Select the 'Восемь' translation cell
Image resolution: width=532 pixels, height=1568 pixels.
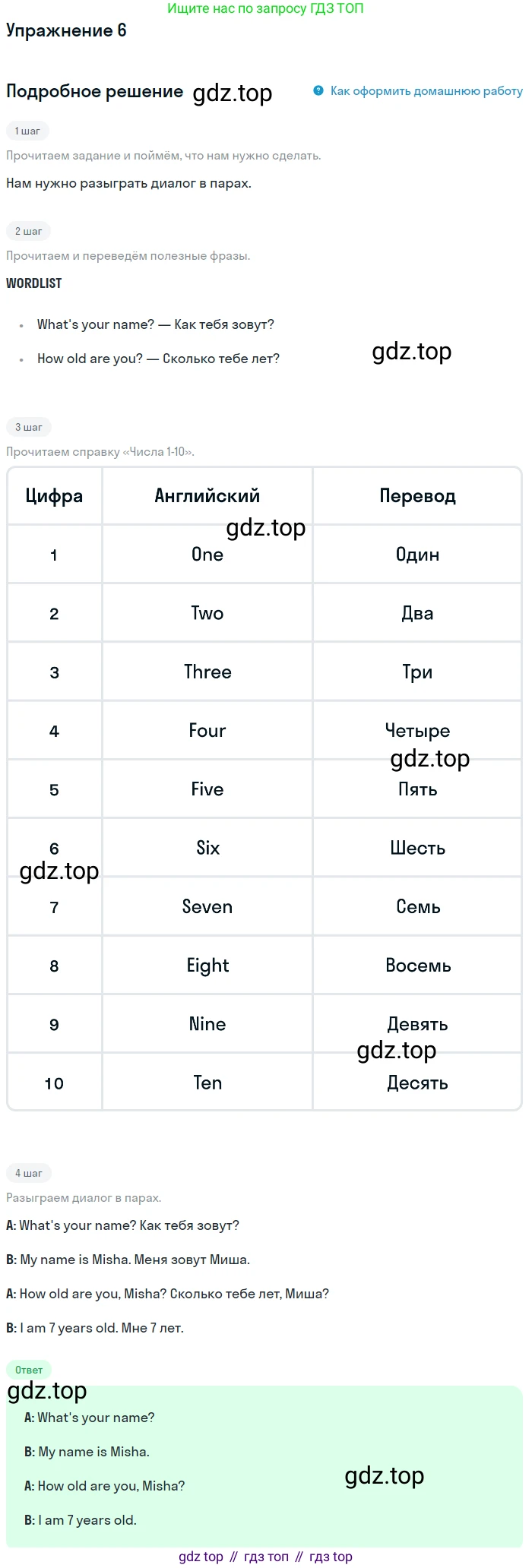417,966
